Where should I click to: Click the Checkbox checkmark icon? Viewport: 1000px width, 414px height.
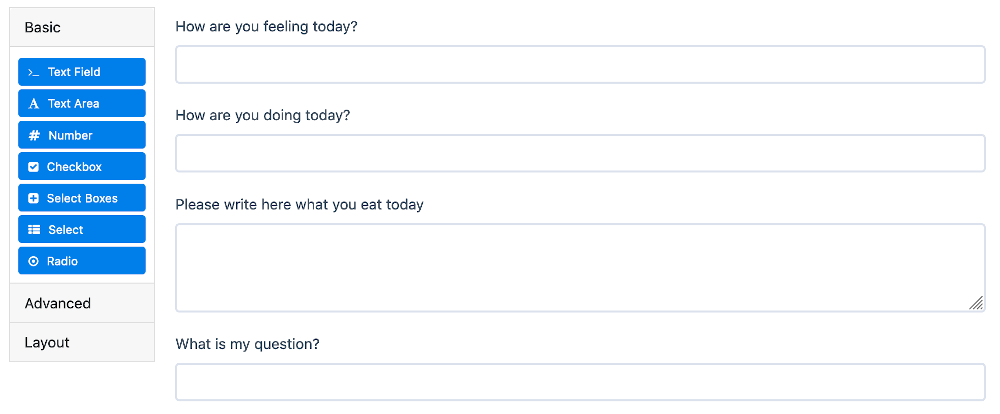34,167
